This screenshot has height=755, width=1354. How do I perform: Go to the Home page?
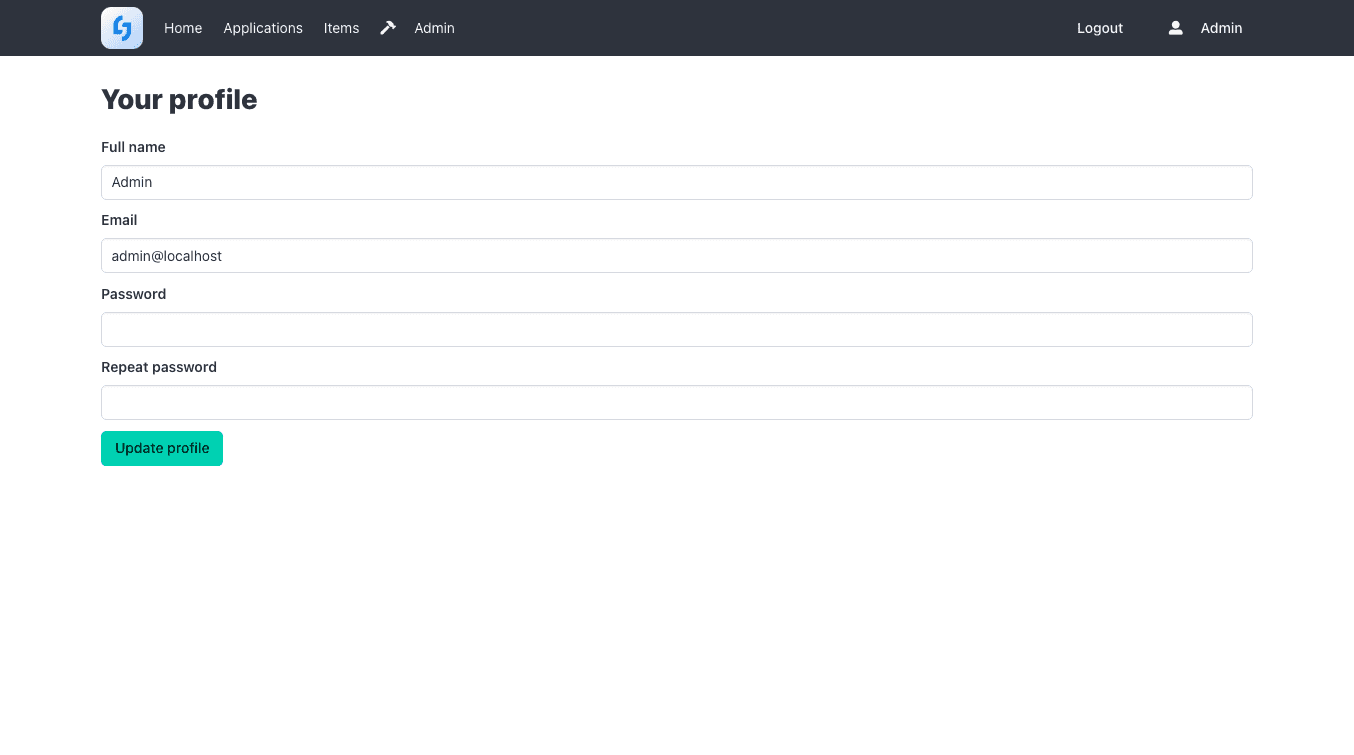click(183, 28)
